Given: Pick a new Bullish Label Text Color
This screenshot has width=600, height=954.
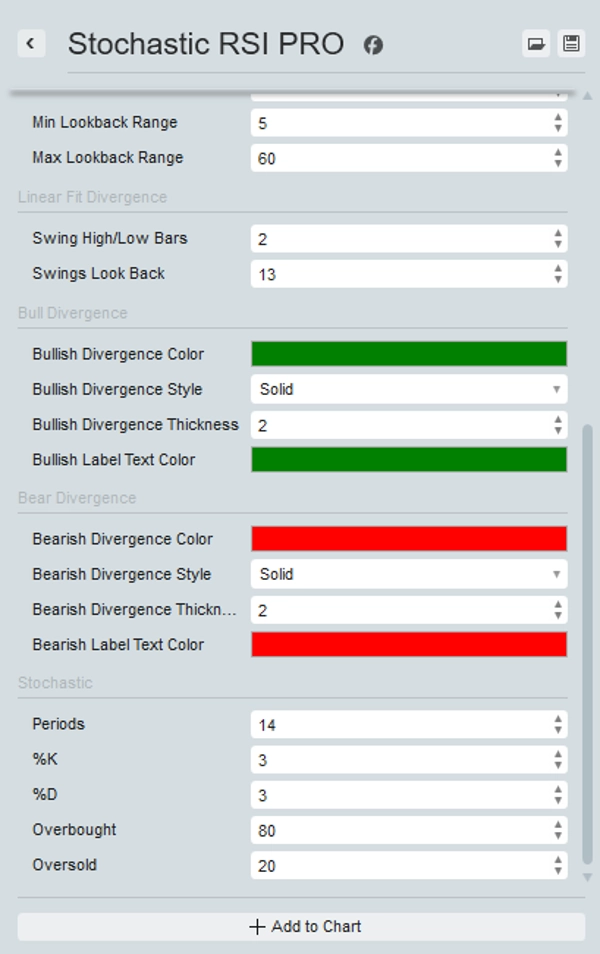Looking at the screenshot, I should [x=408, y=459].
